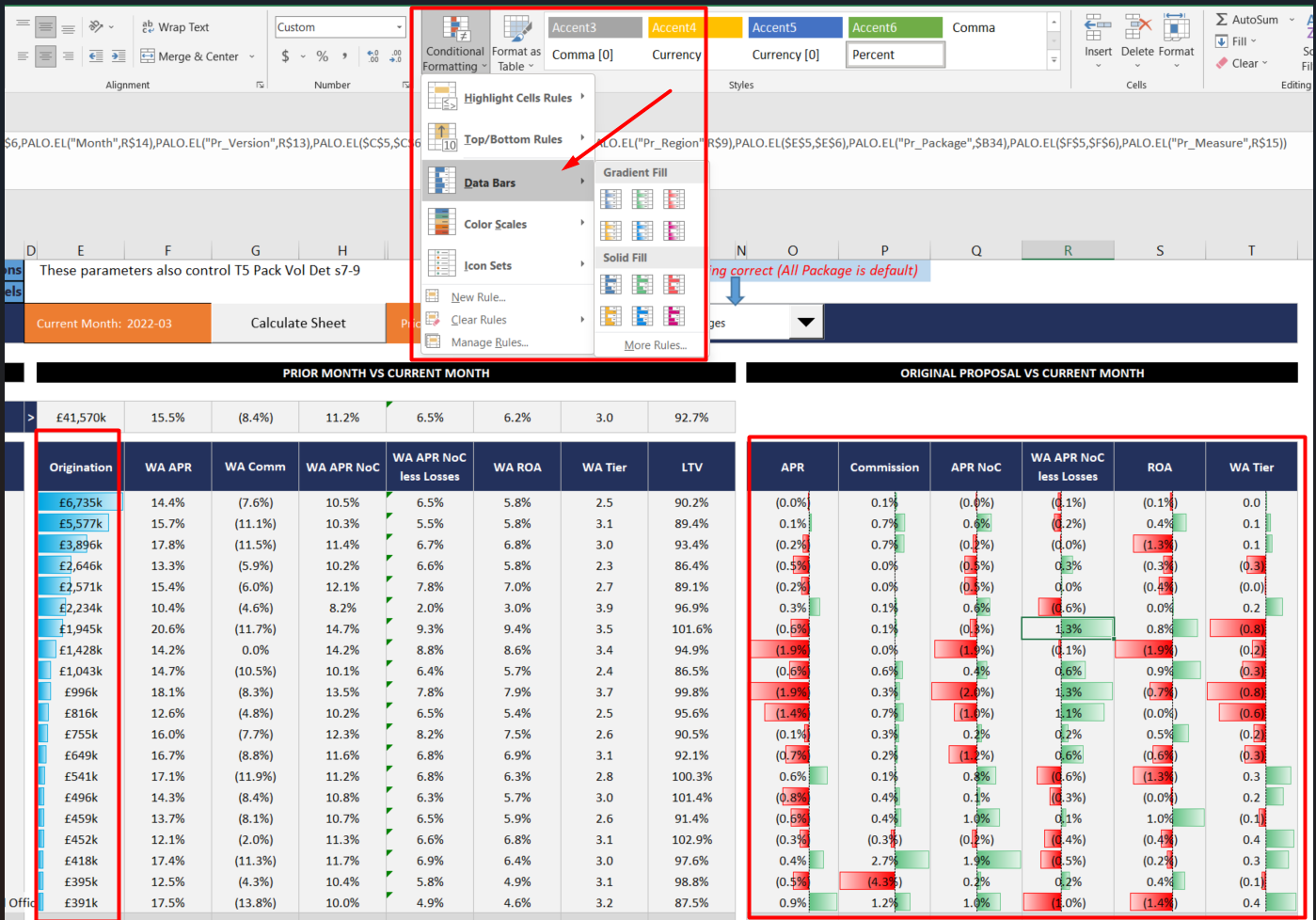The image size is (1316, 920).
Task: Select the green gradient fill data bar
Action: click(x=642, y=198)
